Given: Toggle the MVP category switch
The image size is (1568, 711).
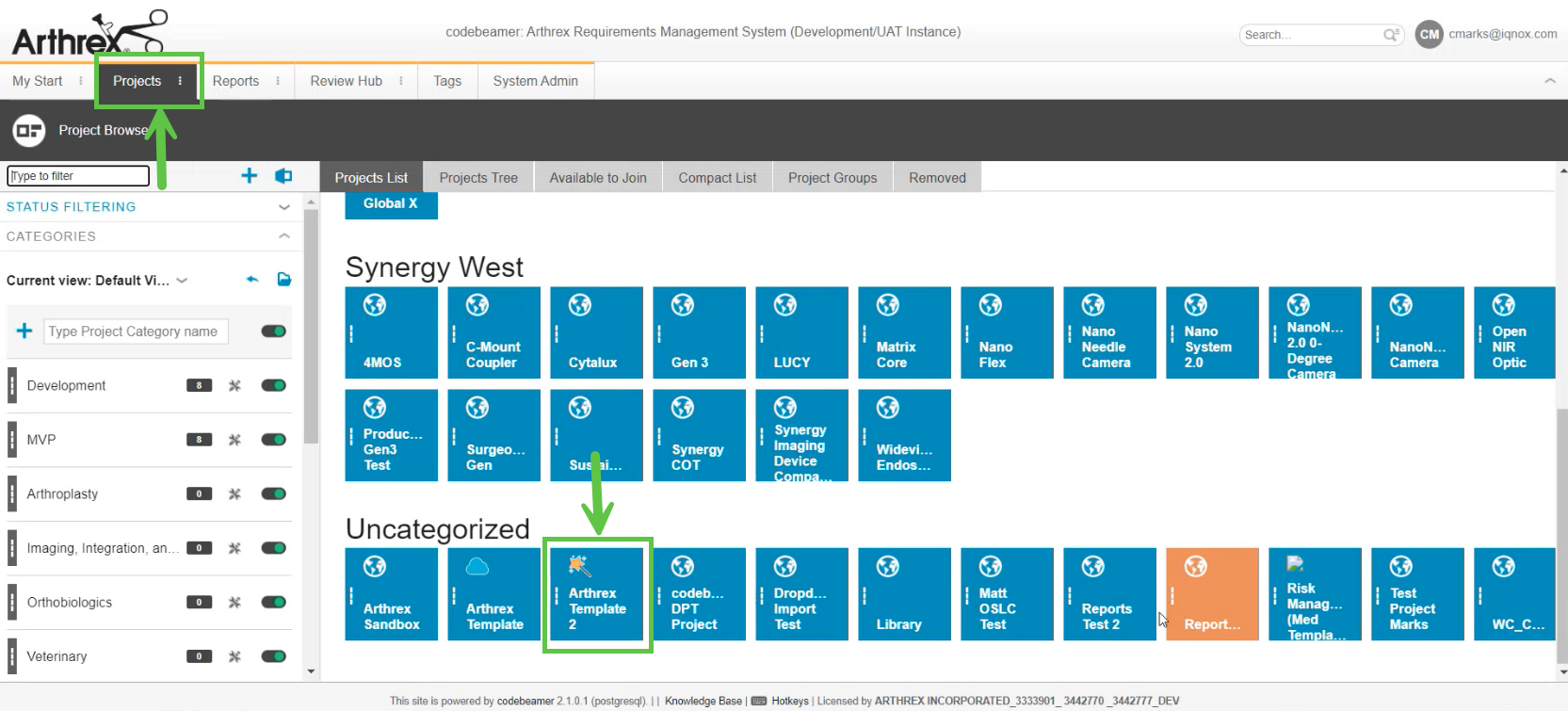Looking at the screenshot, I should [274, 440].
